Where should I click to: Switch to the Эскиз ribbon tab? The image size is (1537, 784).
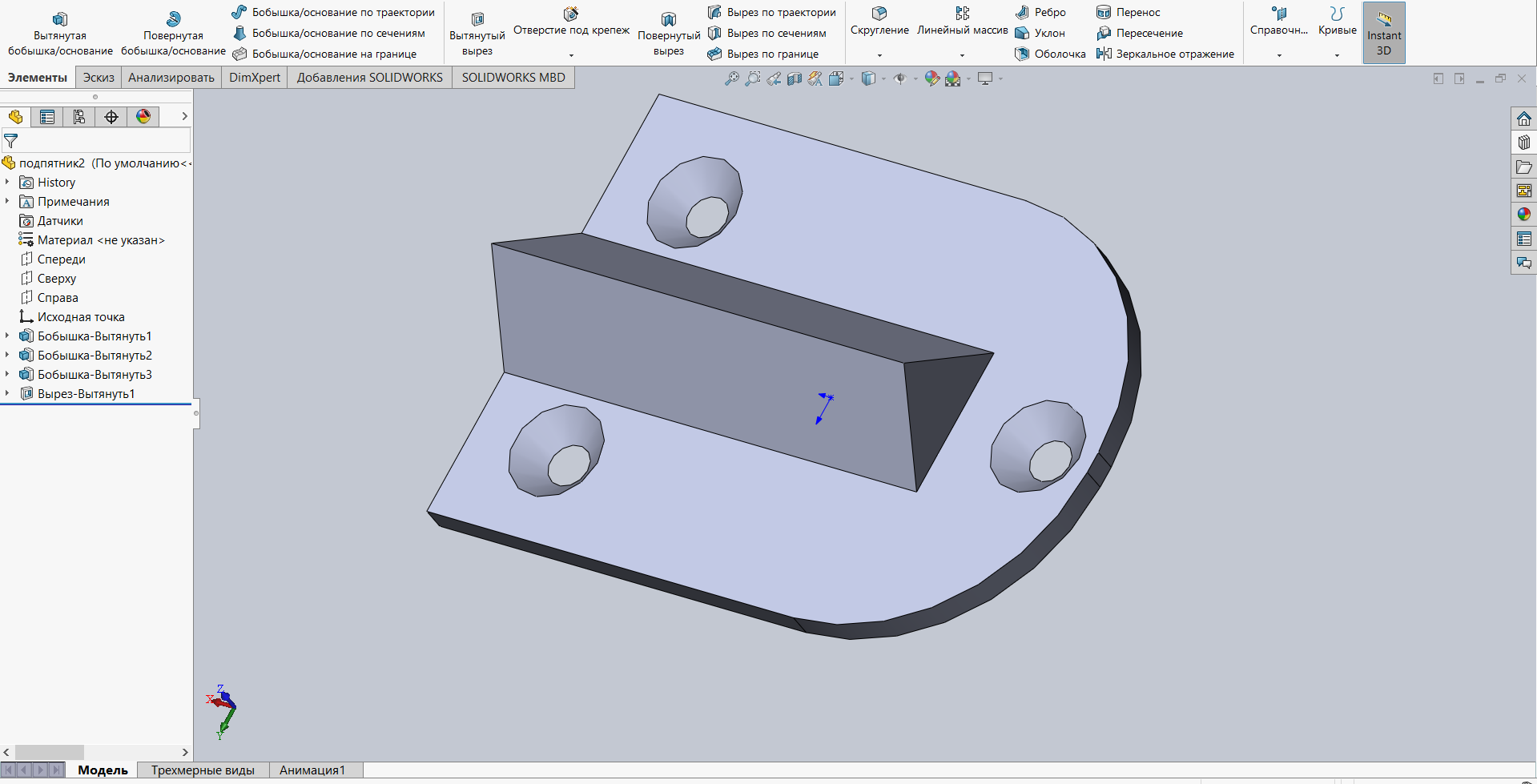click(99, 78)
